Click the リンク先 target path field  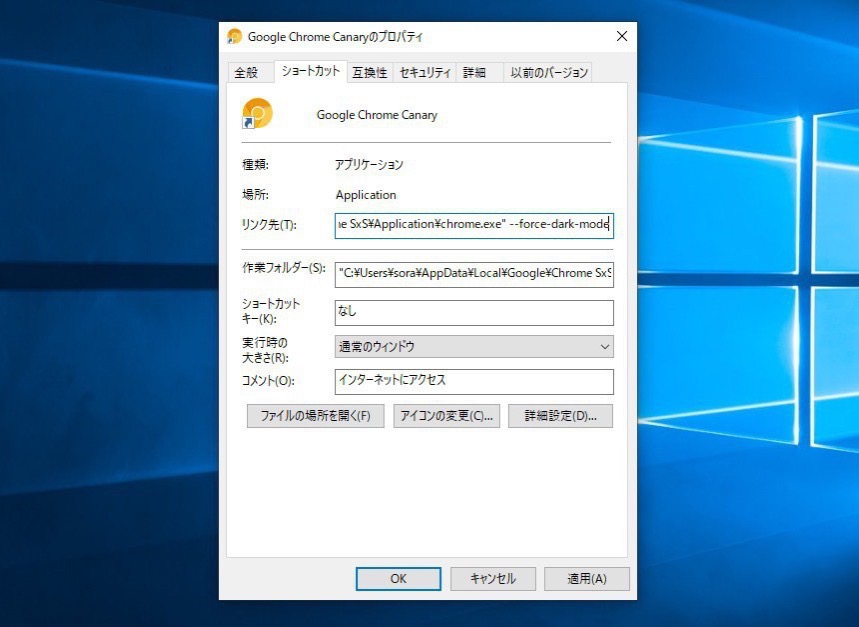pos(473,225)
